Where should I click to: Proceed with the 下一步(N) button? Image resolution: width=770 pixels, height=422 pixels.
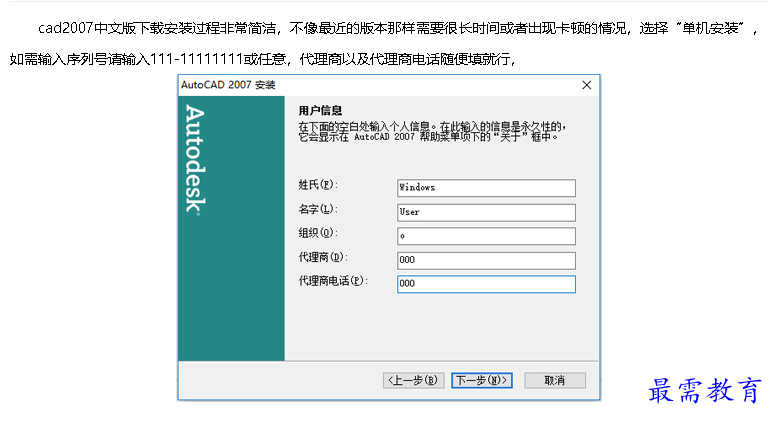point(482,380)
